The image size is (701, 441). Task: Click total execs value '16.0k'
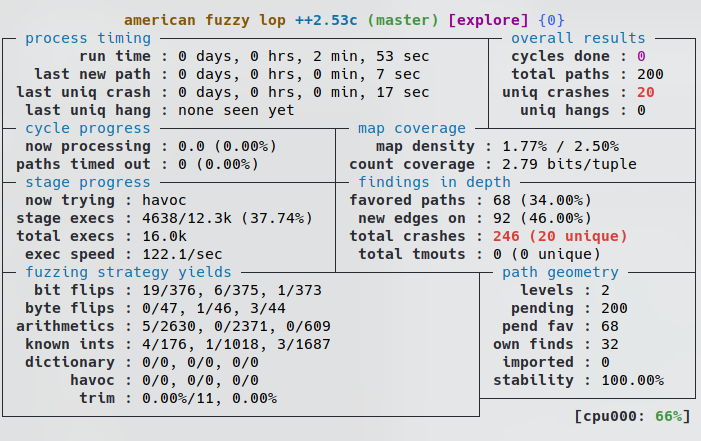[x=164, y=236]
